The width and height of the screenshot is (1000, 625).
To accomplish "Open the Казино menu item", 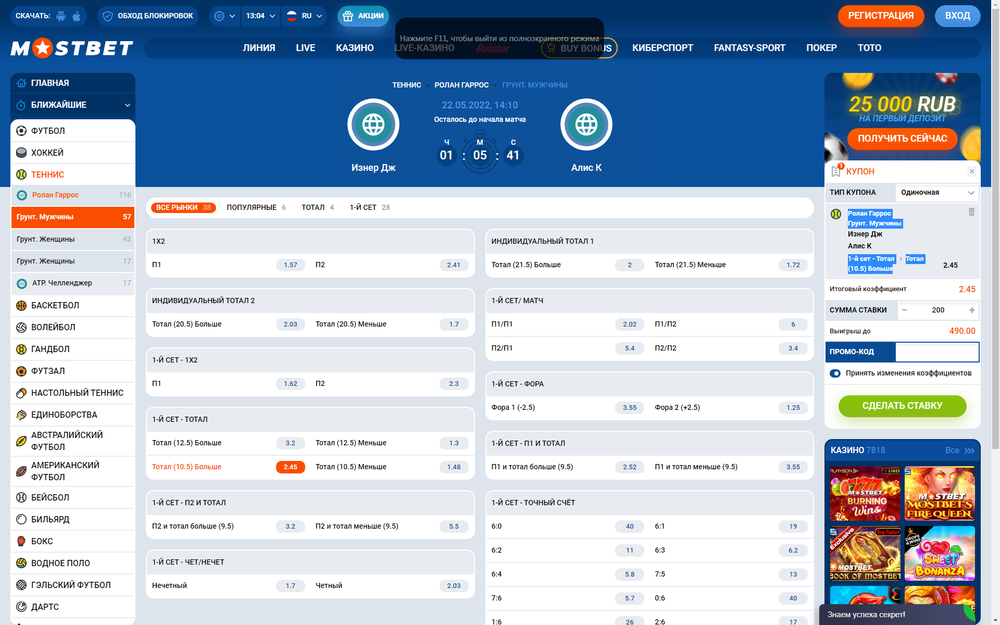I will pos(355,48).
